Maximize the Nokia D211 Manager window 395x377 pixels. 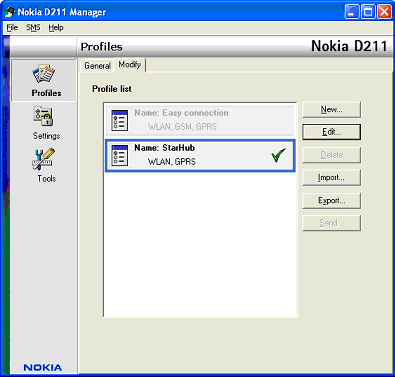pos(368,12)
